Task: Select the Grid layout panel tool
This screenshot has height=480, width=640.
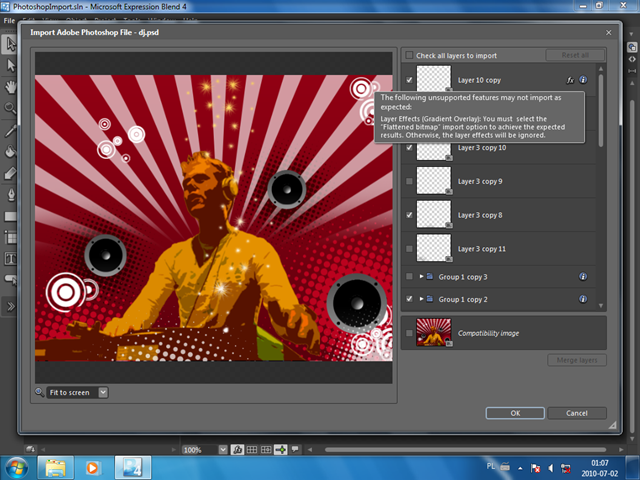Action: 10,237
